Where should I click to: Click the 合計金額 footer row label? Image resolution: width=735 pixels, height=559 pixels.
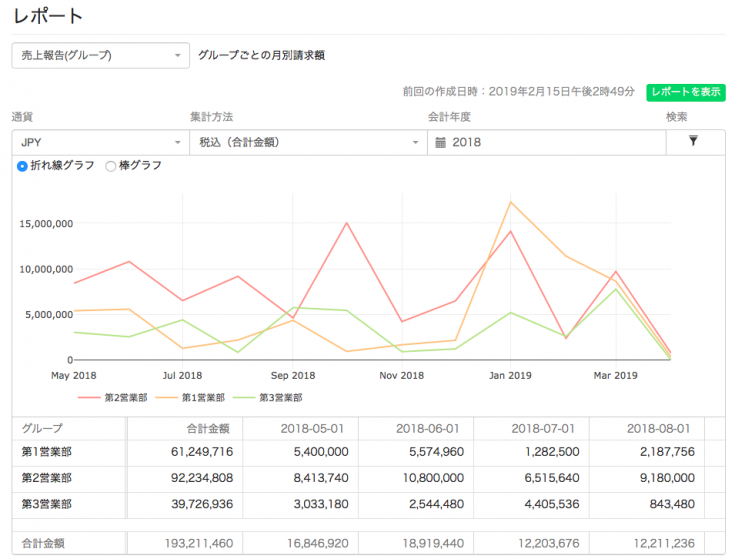point(43,544)
